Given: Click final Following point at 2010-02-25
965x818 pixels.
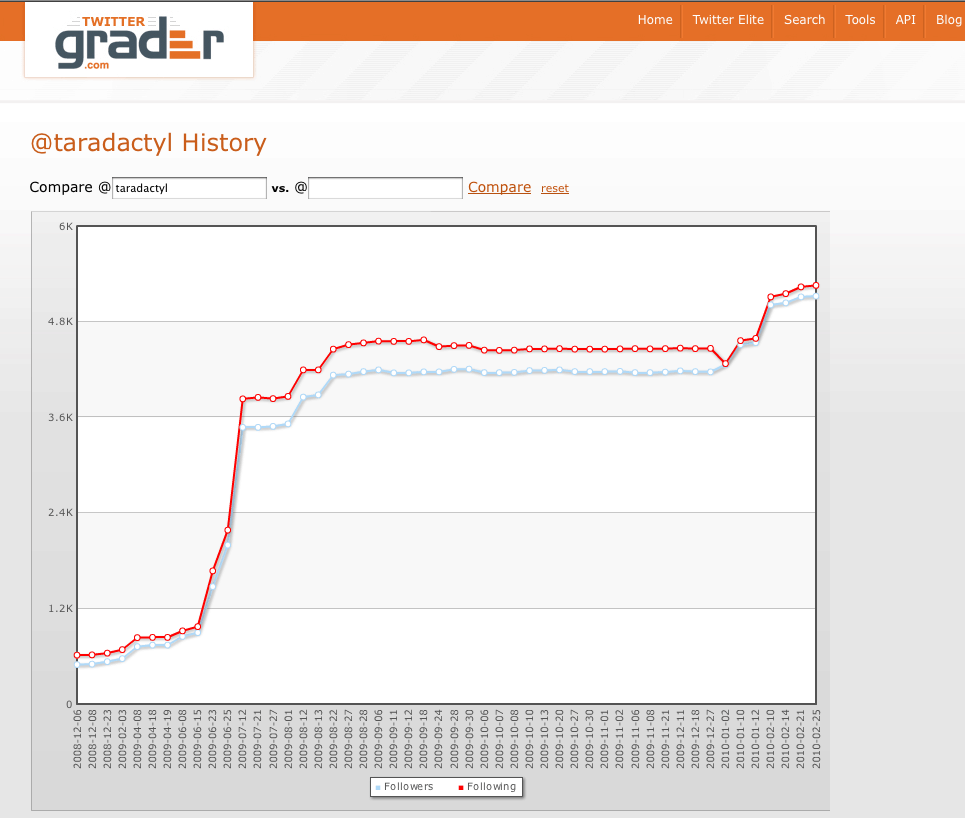Looking at the screenshot, I should [816, 285].
